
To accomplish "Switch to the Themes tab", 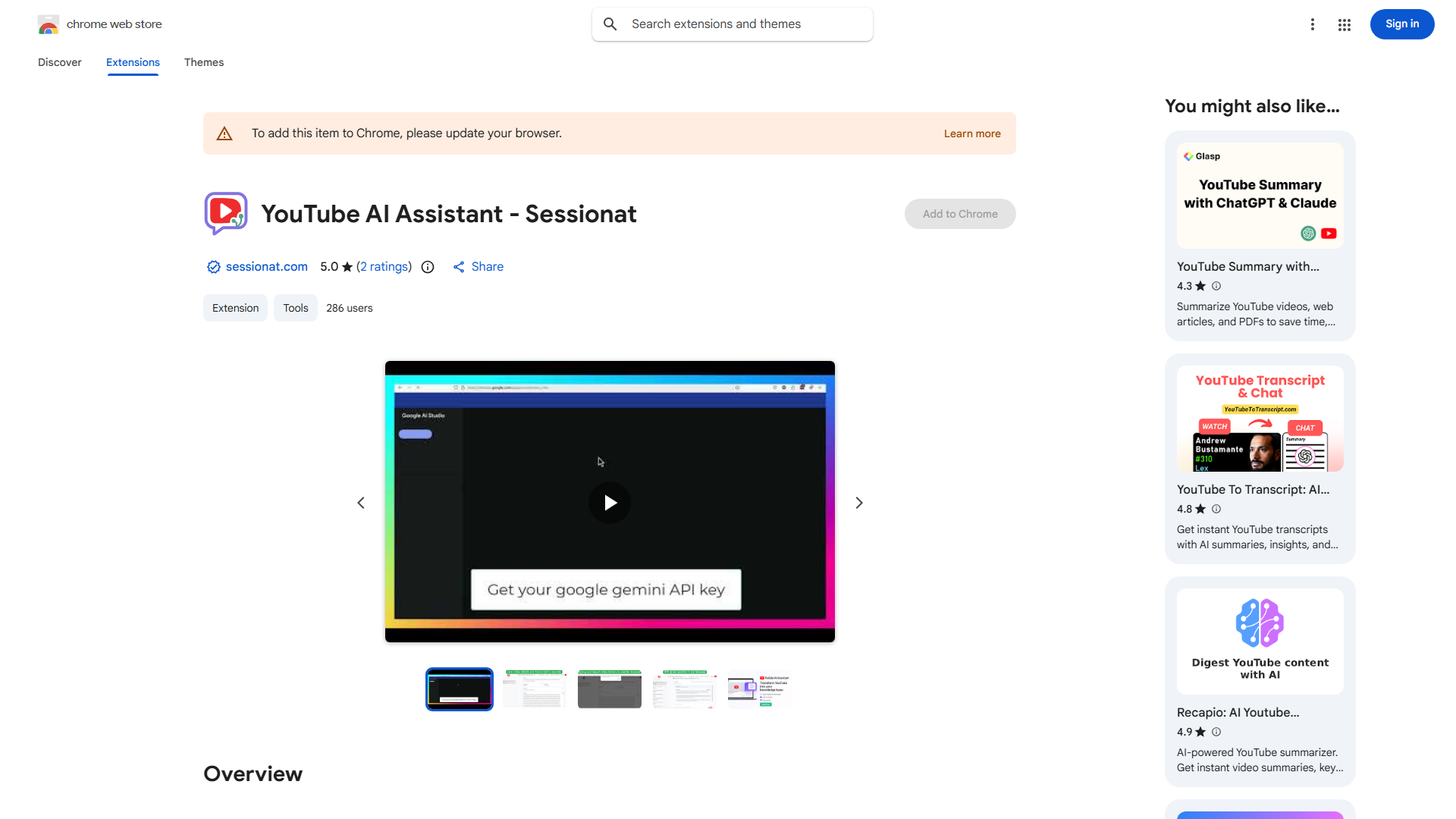I will point(204,62).
